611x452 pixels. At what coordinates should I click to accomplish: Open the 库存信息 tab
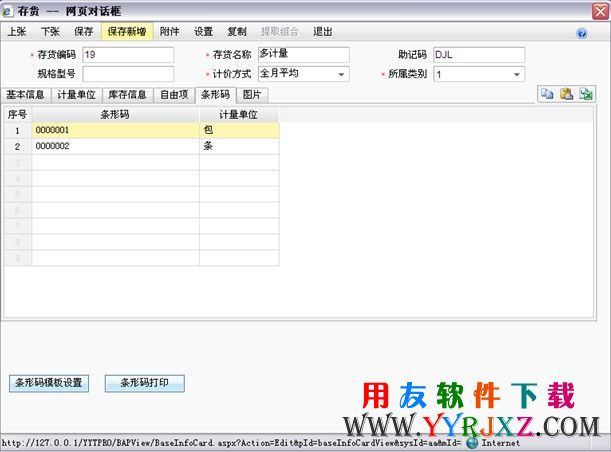tap(127, 95)
